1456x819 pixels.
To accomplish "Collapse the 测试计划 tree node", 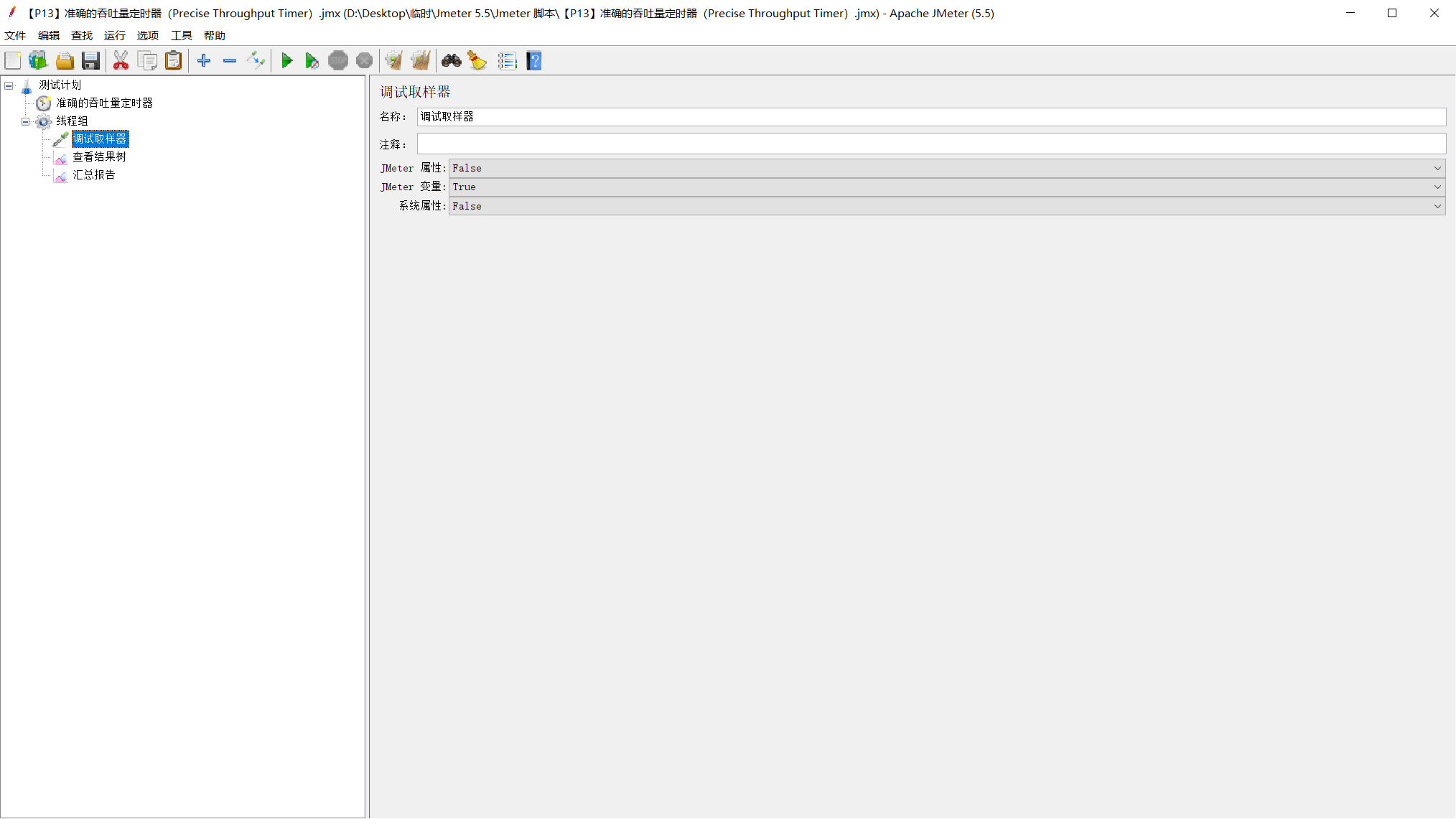I will point(9,85).
